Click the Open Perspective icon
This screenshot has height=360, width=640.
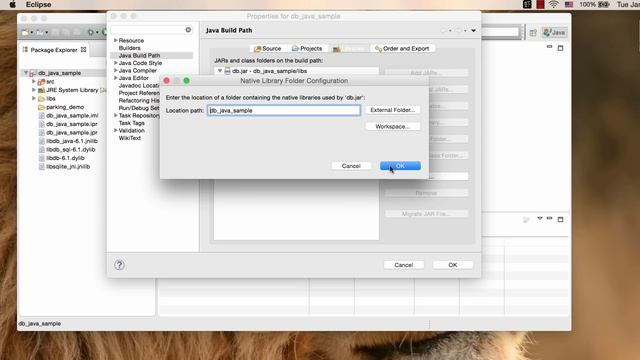tap(533, 33)
